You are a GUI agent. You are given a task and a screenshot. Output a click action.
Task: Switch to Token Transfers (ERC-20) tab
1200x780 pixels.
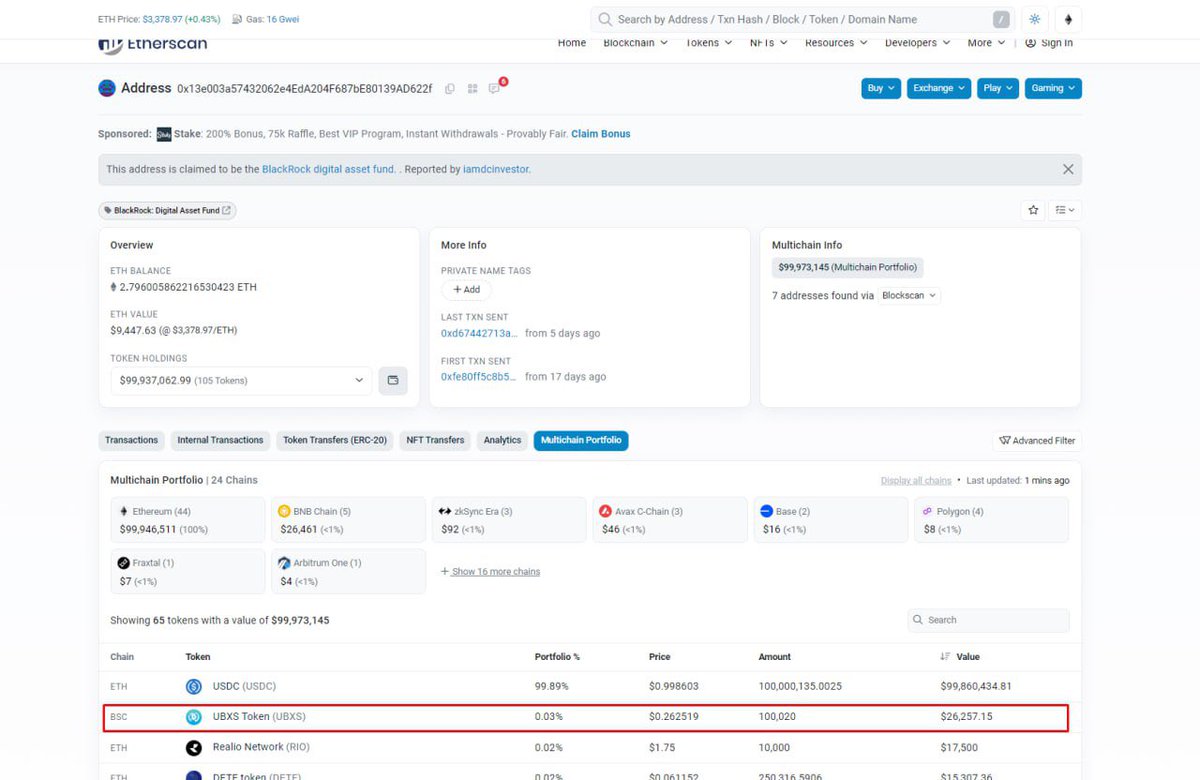[x=335, y=440]
